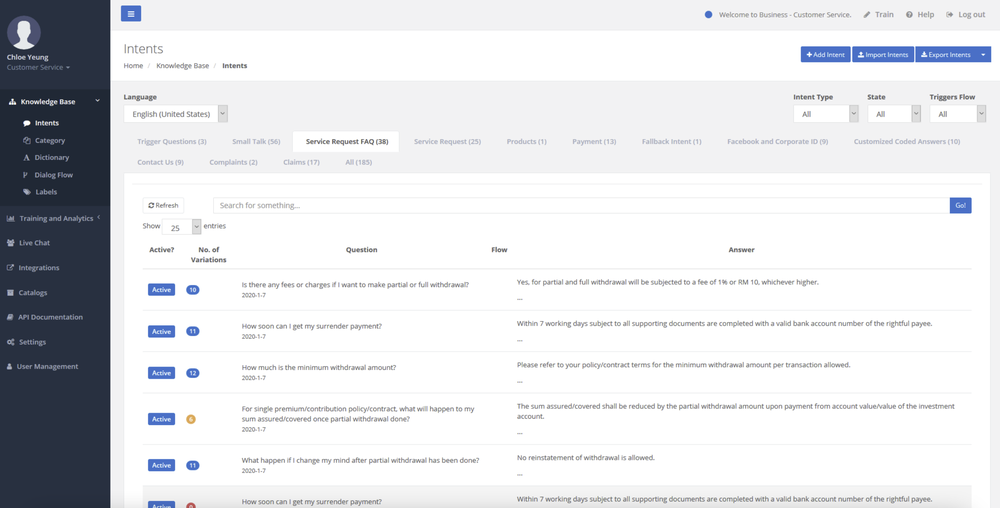This screenshot has width=1000, height=508.
Task: Go to API Documentation in sidebar
Action: point(50,317)
